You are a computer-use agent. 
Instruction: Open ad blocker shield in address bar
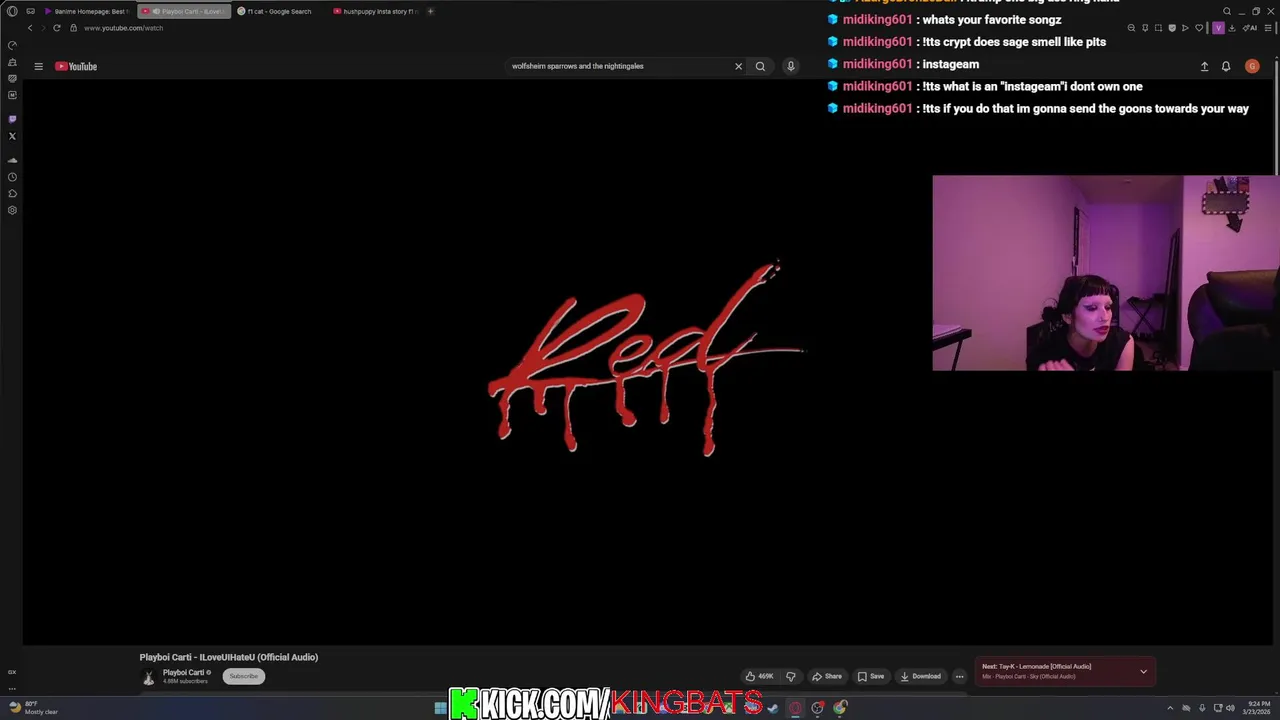pyautogui.click(x=1172, y=28)
